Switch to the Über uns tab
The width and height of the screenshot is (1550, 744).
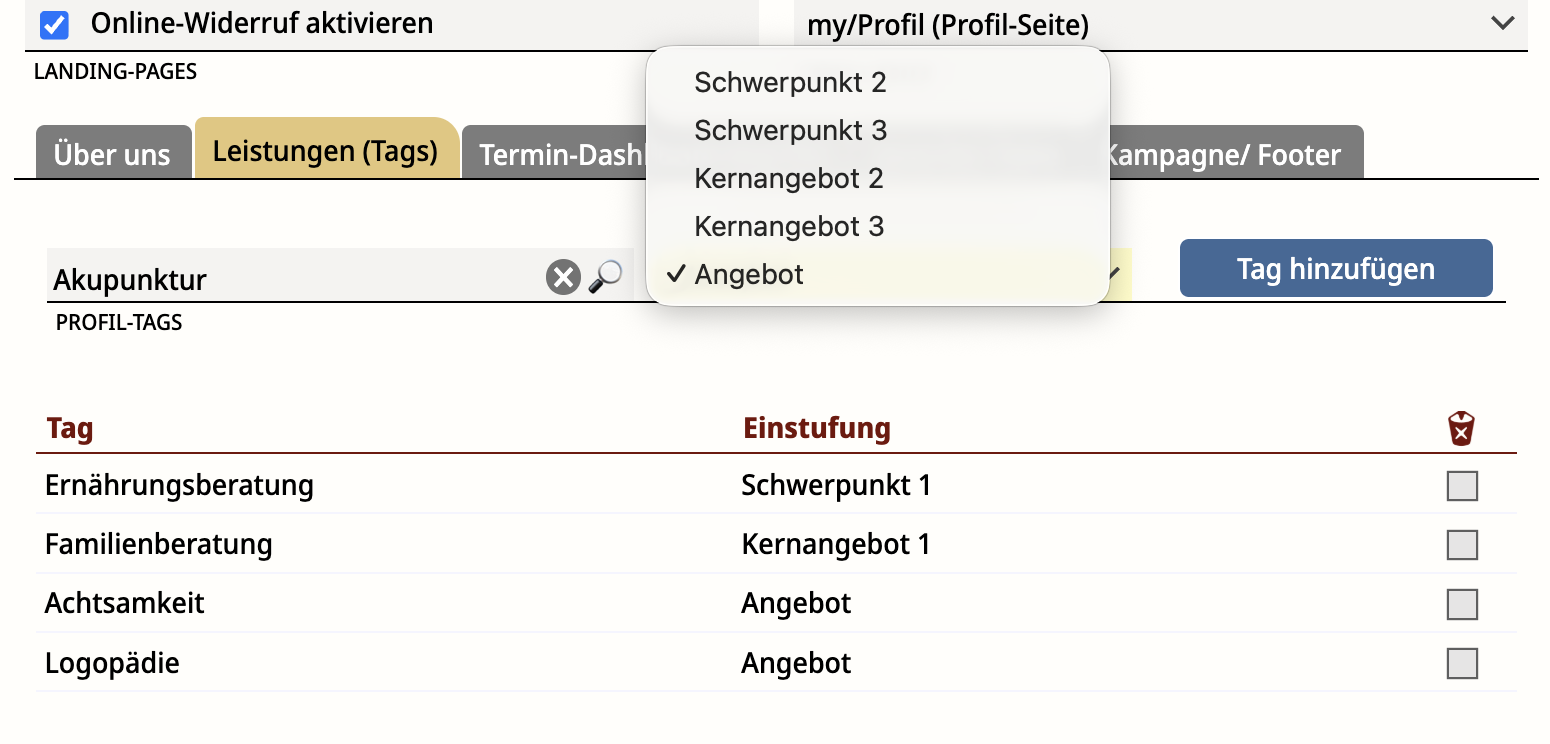pyautogui.click(x=112, y=154)
